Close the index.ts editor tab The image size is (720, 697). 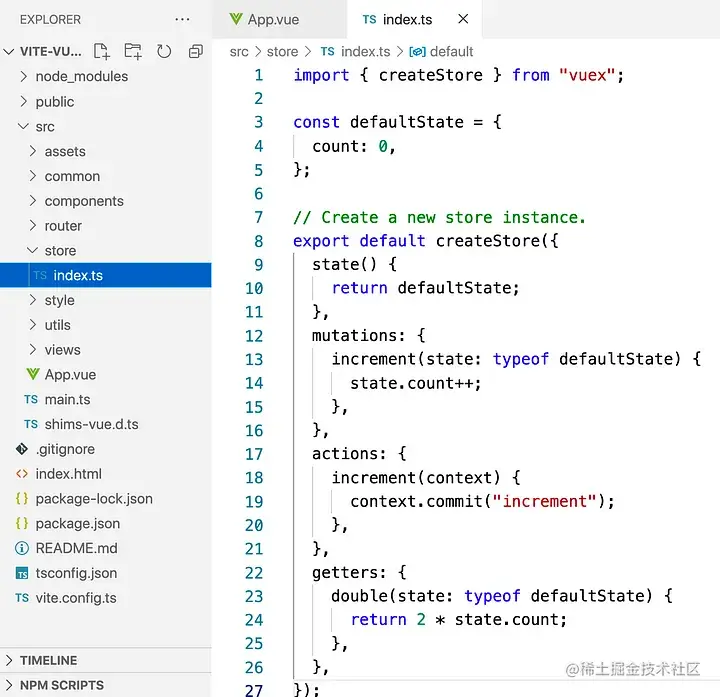tap(463, 19)
